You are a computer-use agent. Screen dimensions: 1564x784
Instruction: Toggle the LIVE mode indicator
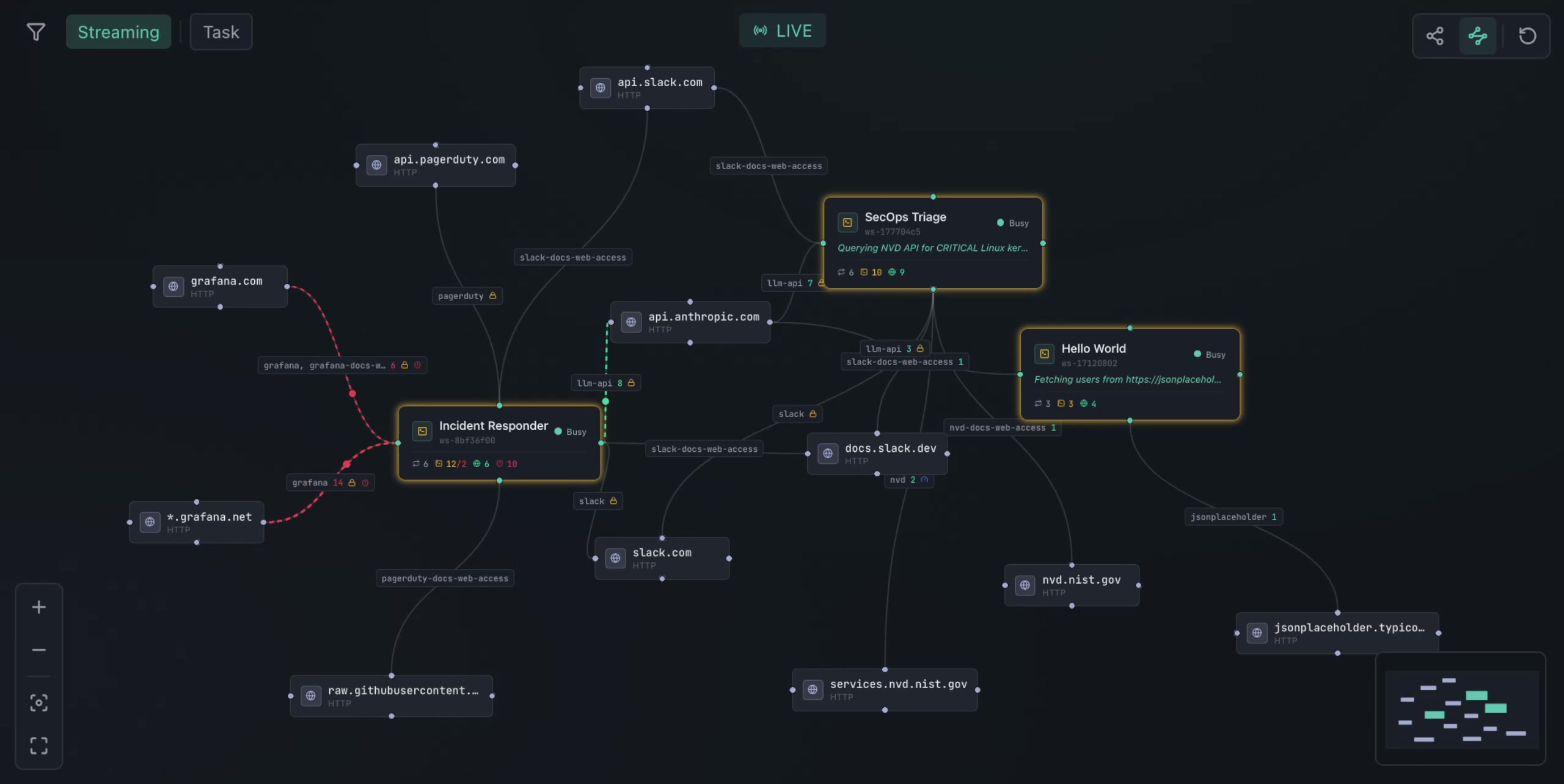tap(783, 31)
